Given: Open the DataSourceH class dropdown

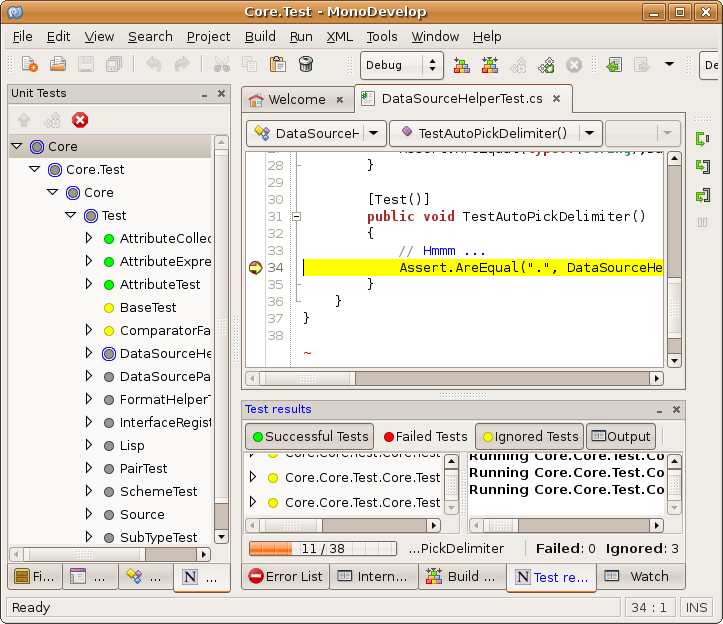Looking at the screenshot, I should [x=316, y=133].
